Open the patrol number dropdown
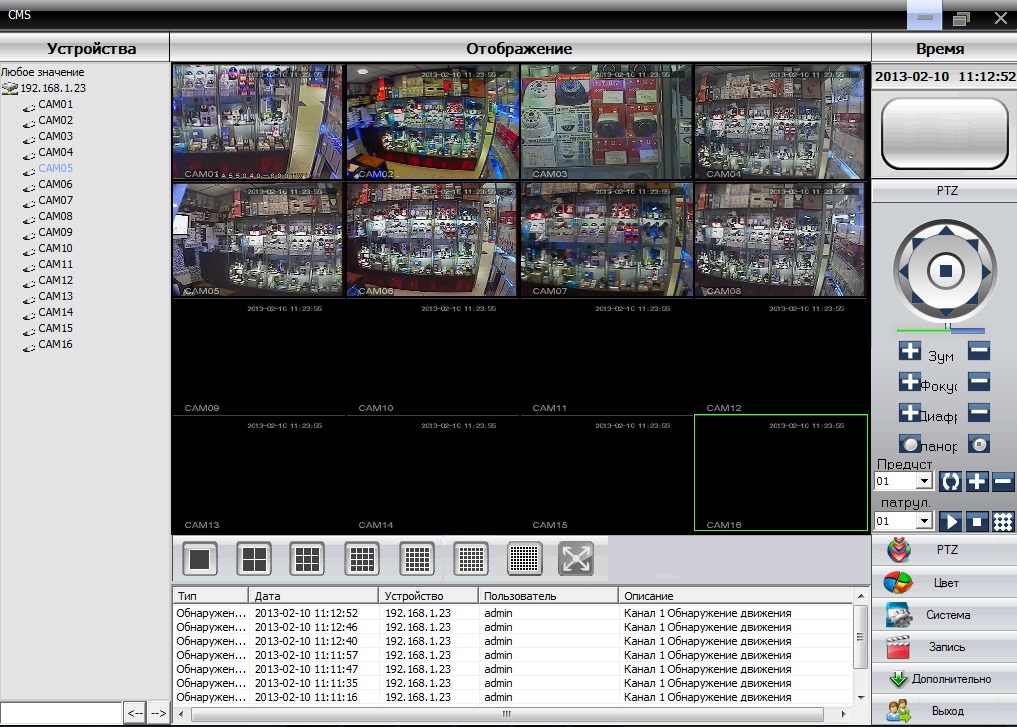Viewport: 1017px width, 727px height. click(924, 521)
